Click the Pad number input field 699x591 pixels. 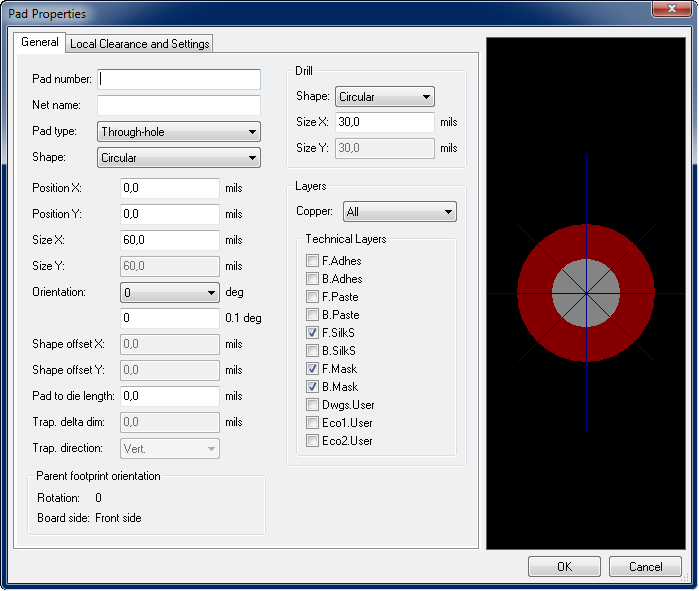179,79
